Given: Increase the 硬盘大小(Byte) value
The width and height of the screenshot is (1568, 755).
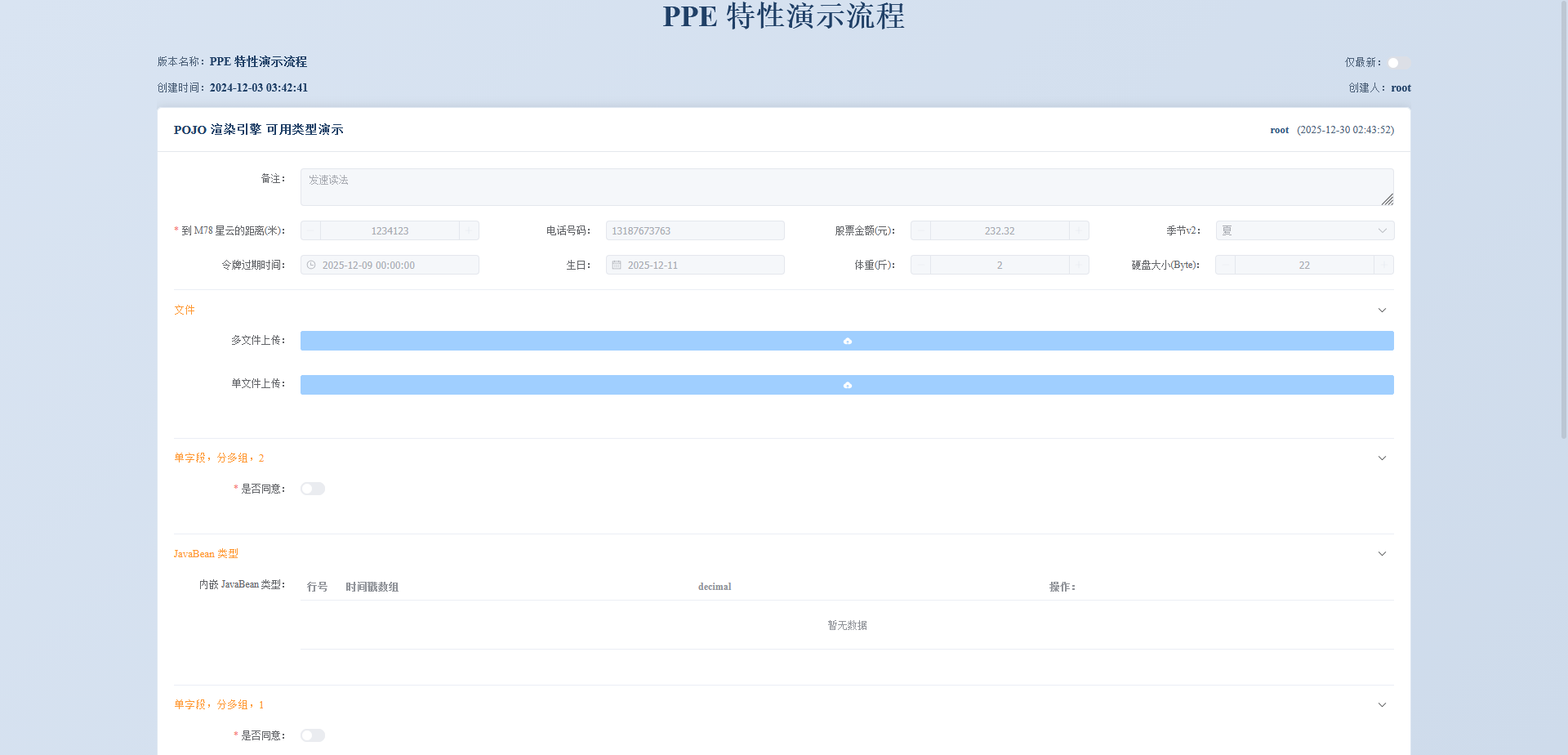Looking at the screenshot, I should (x=1383, y=265).
